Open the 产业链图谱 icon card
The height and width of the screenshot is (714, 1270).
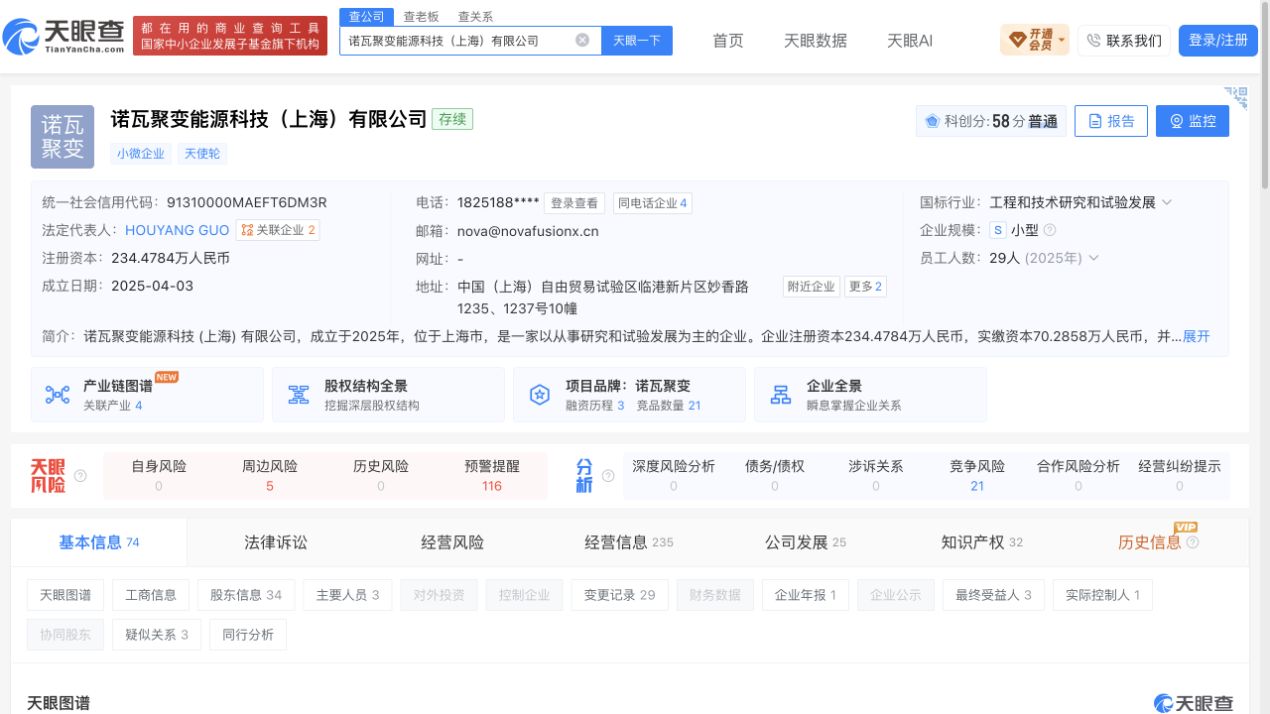(x=147, y=395)
